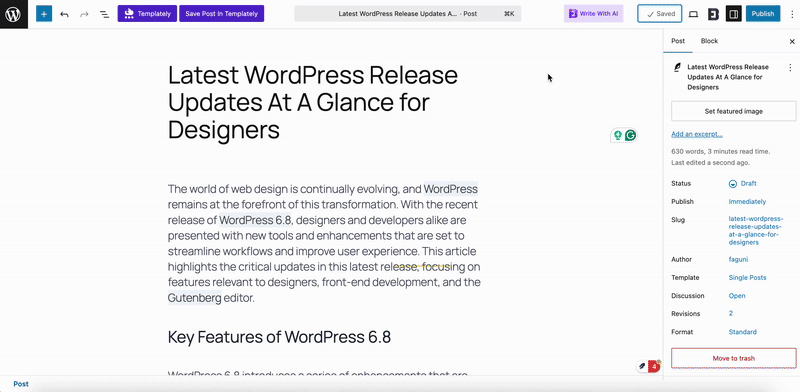
Task: Click the red notification badge showing 4
Action: 654,366
